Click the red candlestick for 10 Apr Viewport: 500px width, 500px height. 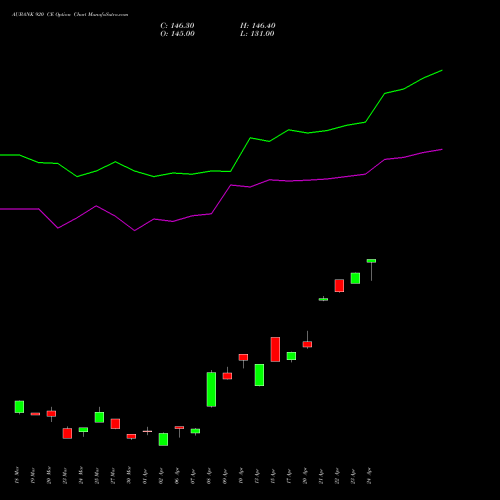click(243, 357)
